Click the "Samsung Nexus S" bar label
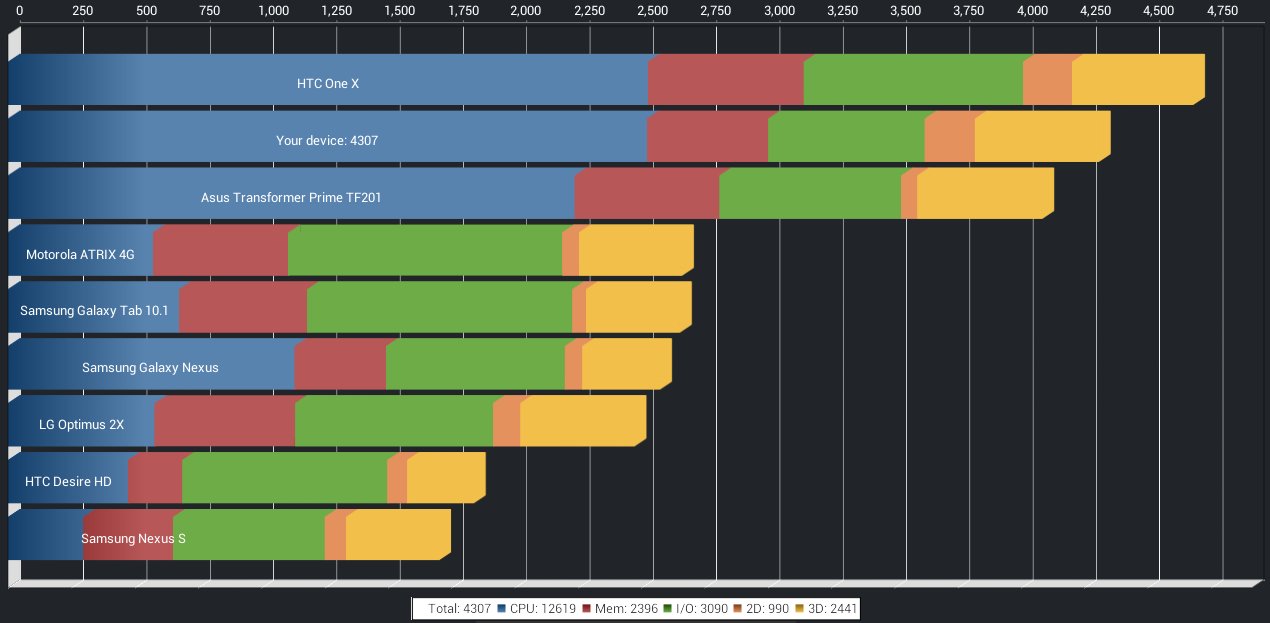This screenshot has width=1270, height=623. click(133, 539)
